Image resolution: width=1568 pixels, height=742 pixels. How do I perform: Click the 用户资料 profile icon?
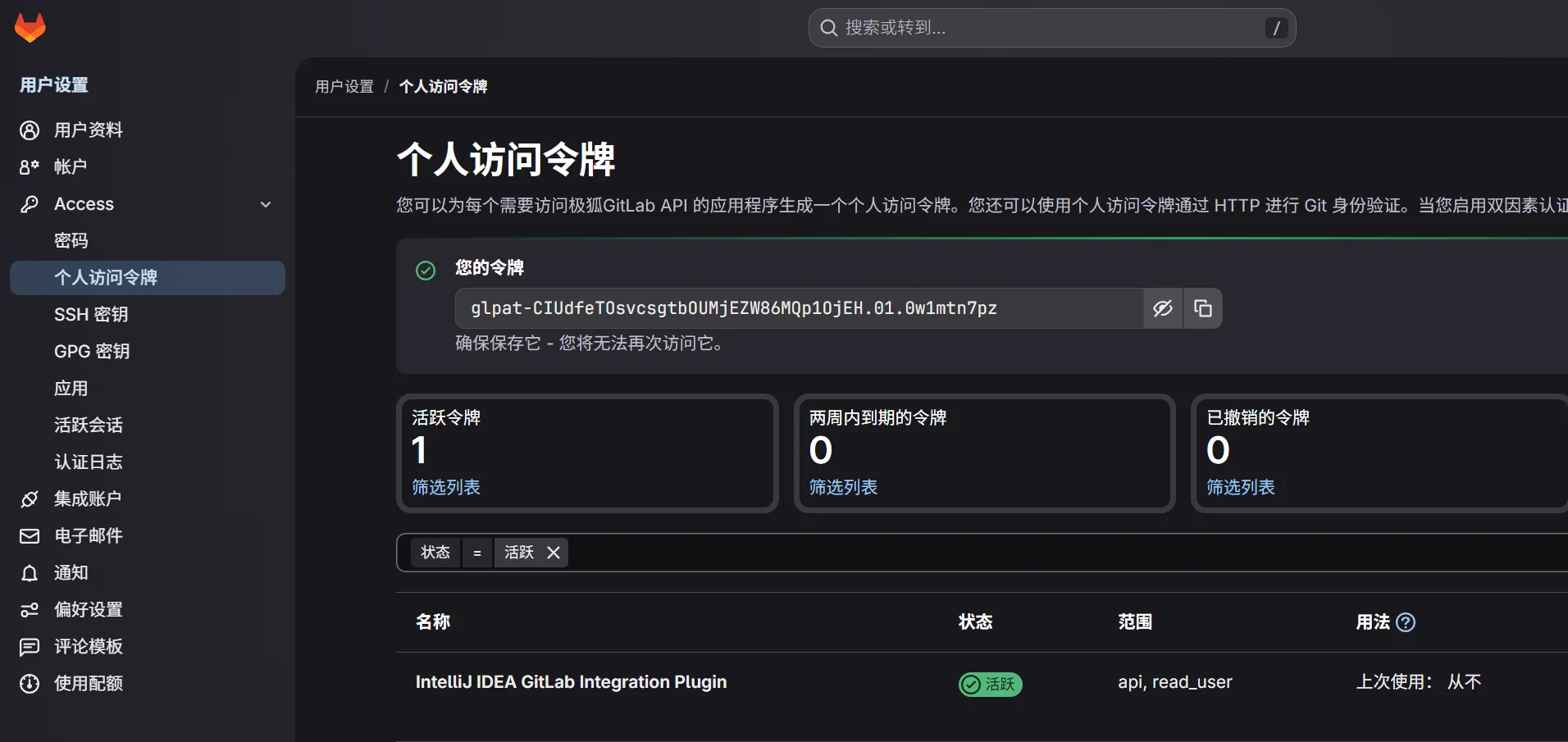pos(30,130)
